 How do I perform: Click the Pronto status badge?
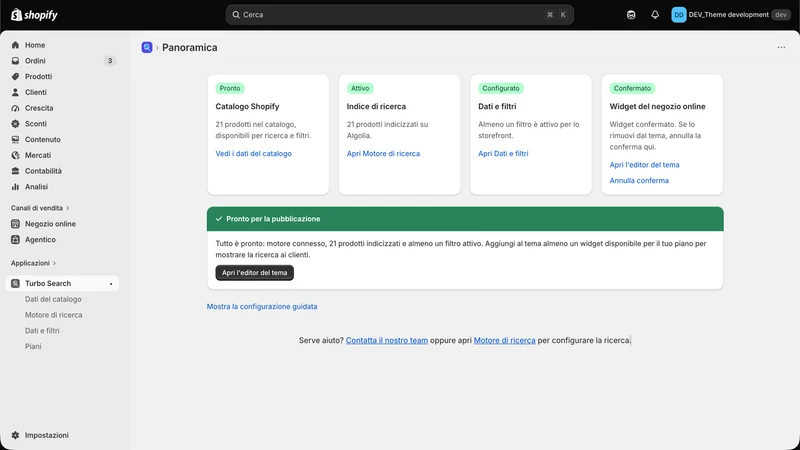pyautogui.click(x=230, y=88)
